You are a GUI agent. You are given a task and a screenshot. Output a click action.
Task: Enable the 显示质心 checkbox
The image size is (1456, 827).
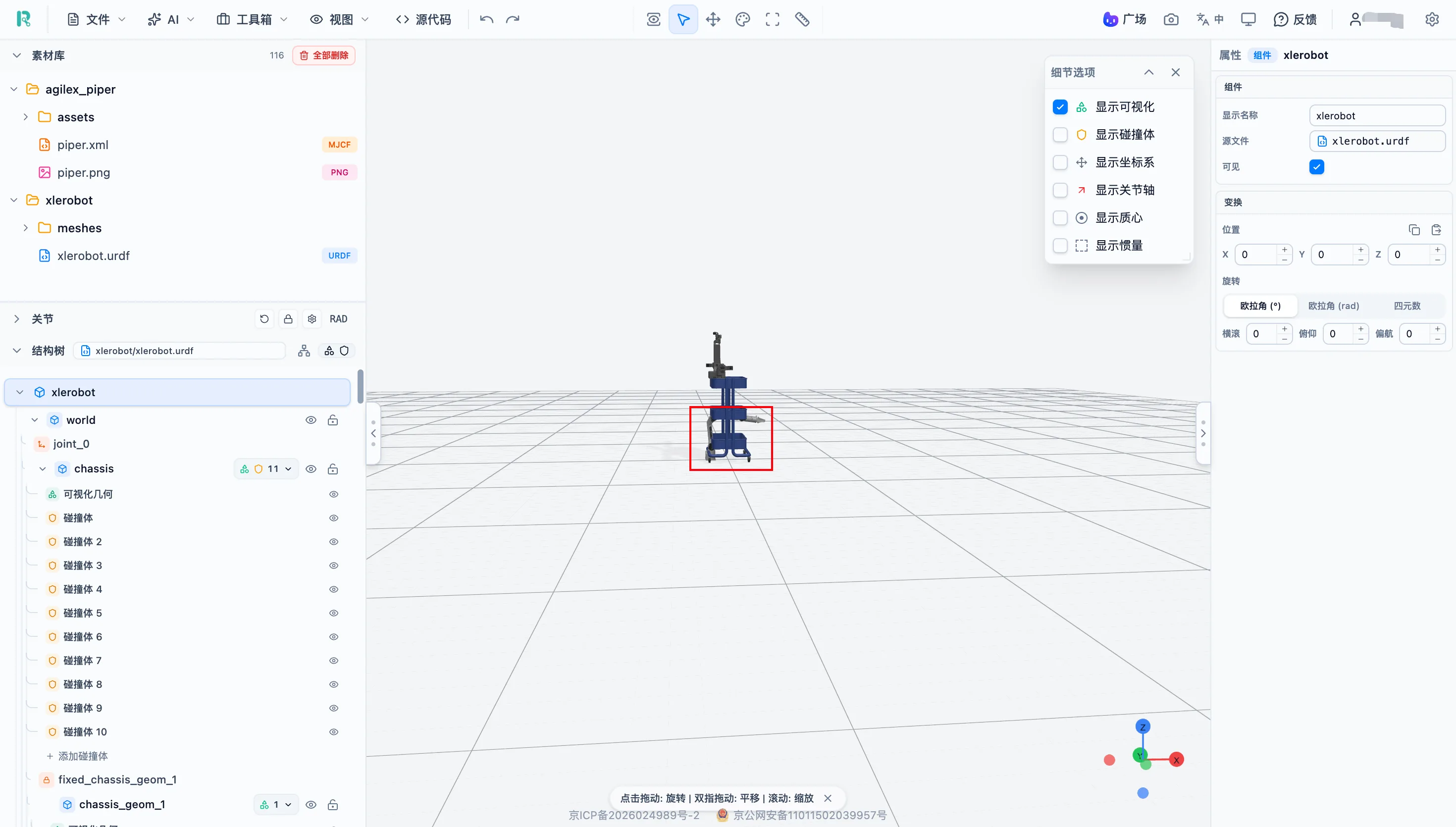pyautogui.click(x=1060, y=217)
